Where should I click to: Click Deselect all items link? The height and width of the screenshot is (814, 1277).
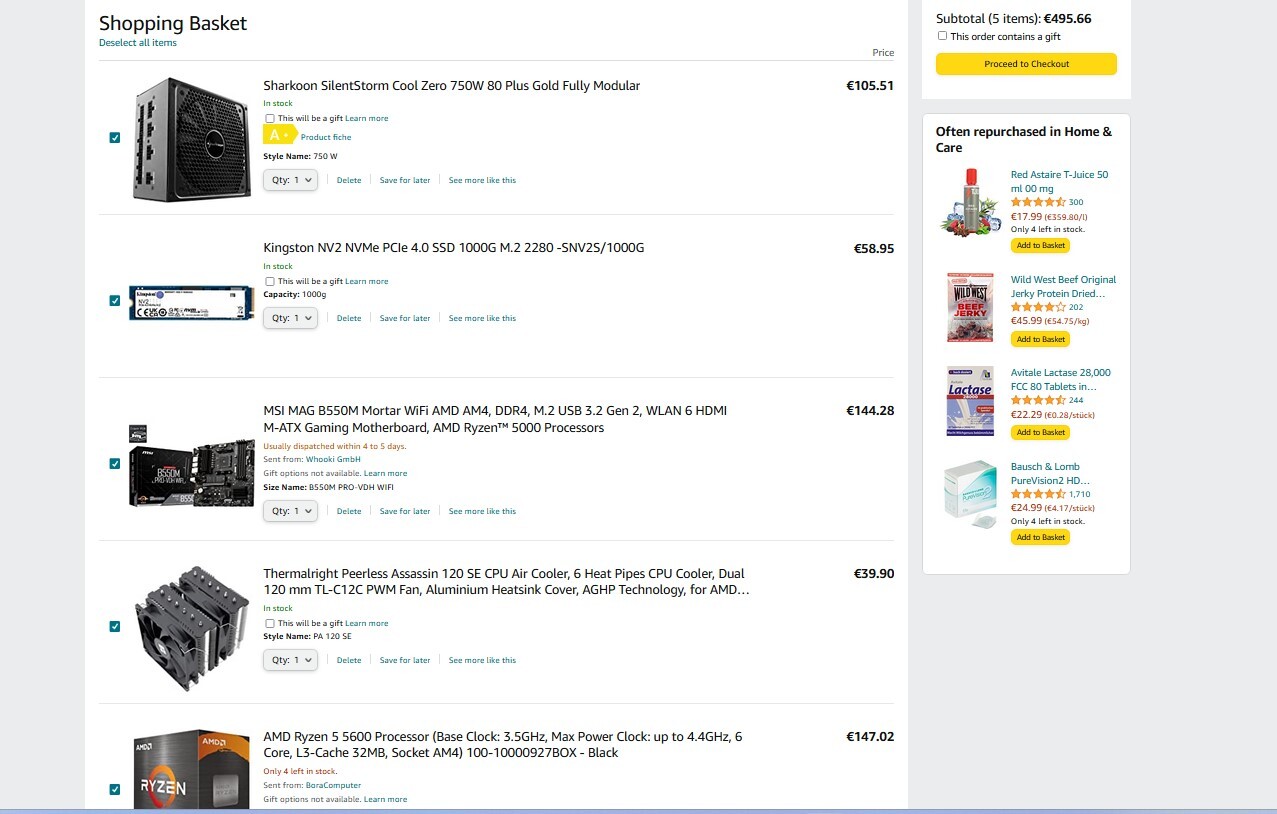(x=138, y=43)
